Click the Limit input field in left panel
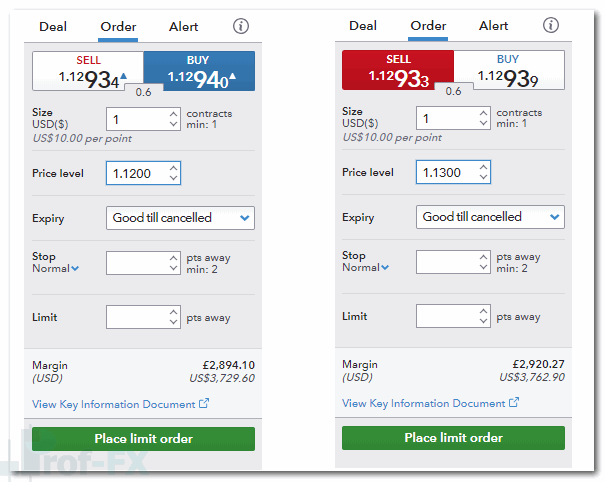605x482 pixels. [x=136, y=317]
